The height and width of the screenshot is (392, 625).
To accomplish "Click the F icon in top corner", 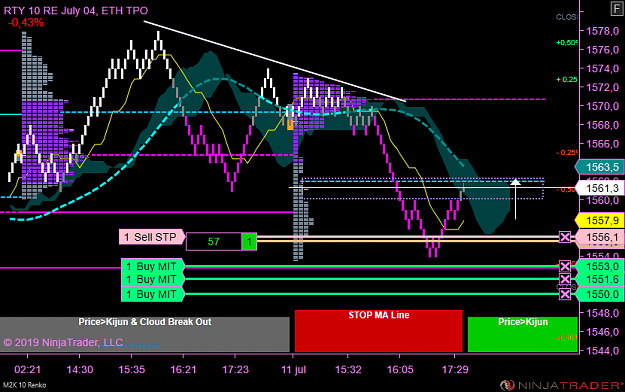I will coord(617,9).
